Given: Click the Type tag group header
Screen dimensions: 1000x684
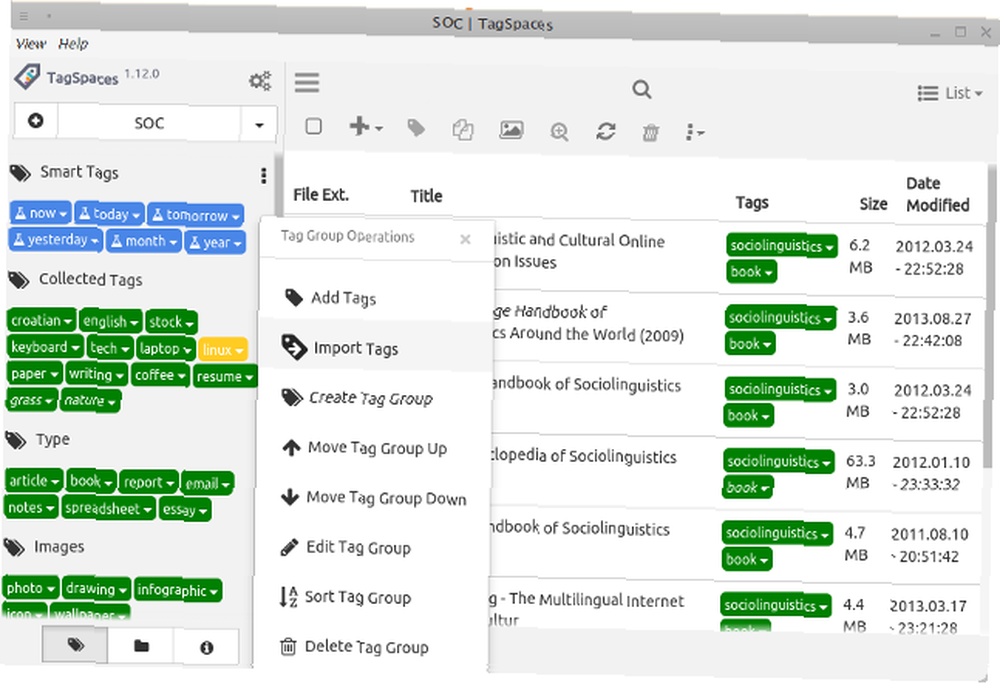Looking at the screenshot, I should click(x=53, y=439).
